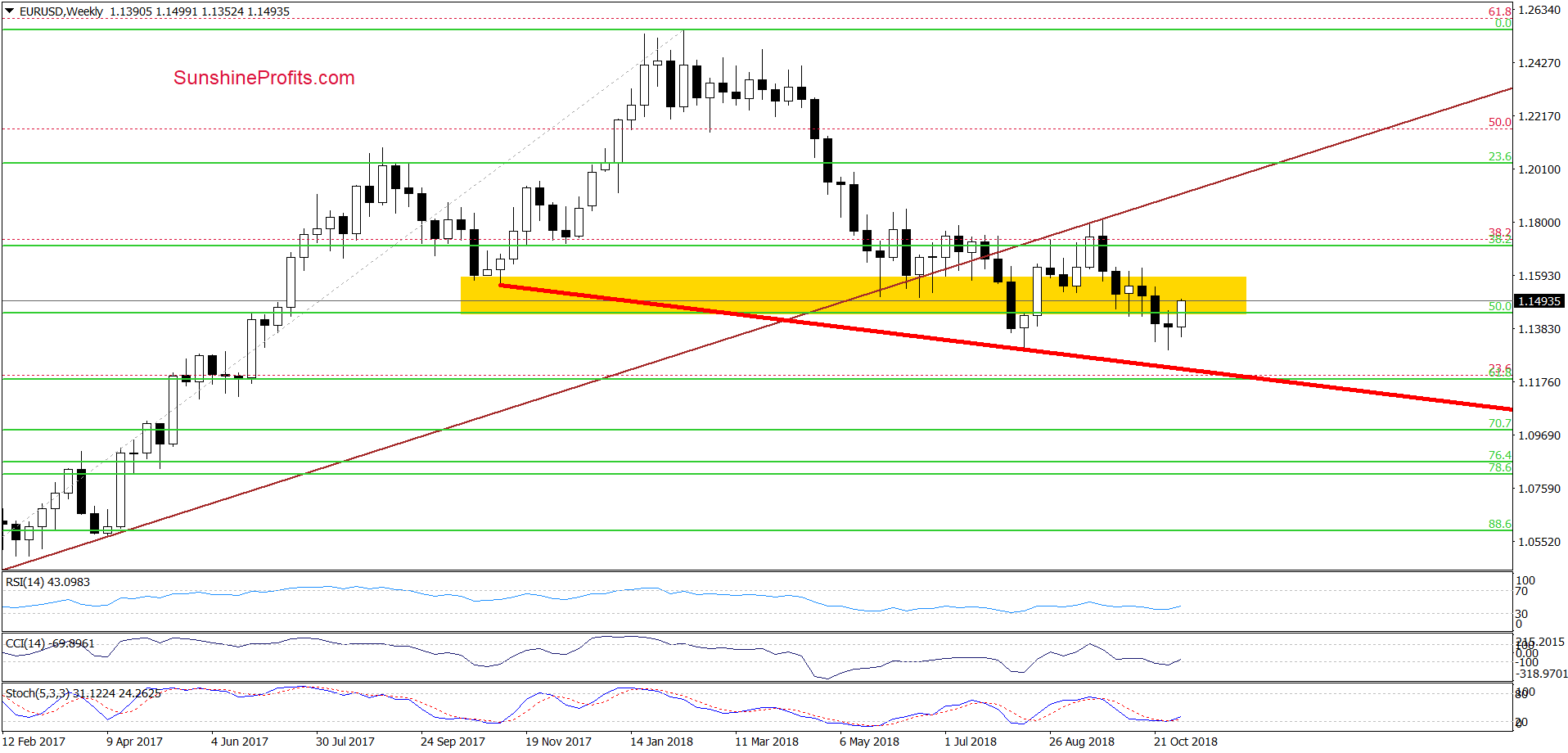Click the 1.18000 price axis label

point(1539,223)
